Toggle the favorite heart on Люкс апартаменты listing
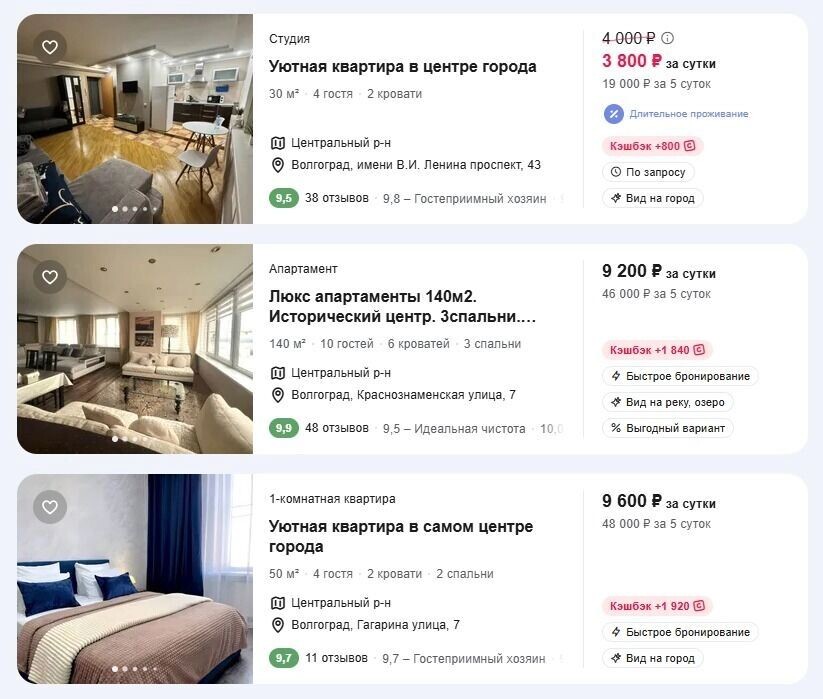This screenshot has height=699, width=823. click(49, 277)
